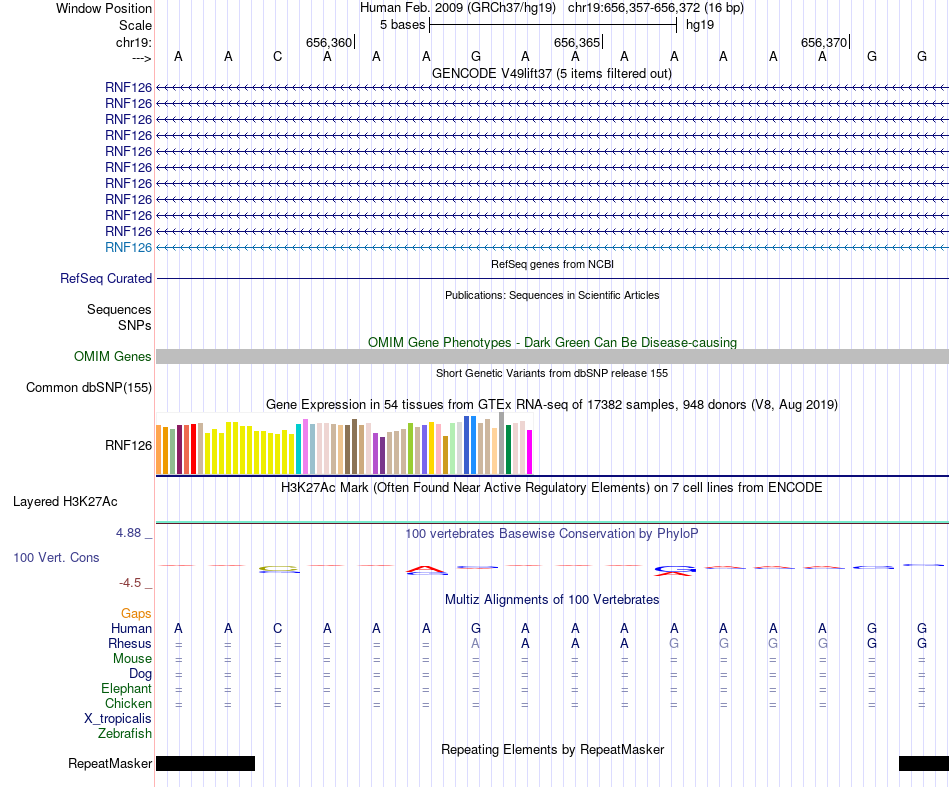Click the left black RepeatMasker block
The width and height of the screenshot is (950, 787).
(x=205, y=763)
